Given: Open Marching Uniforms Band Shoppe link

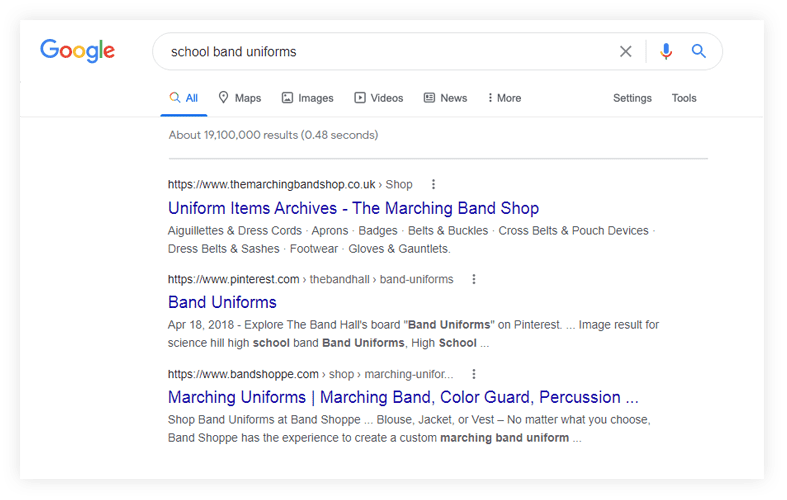Looking at the screenshot, I should [x=402, y=397].
